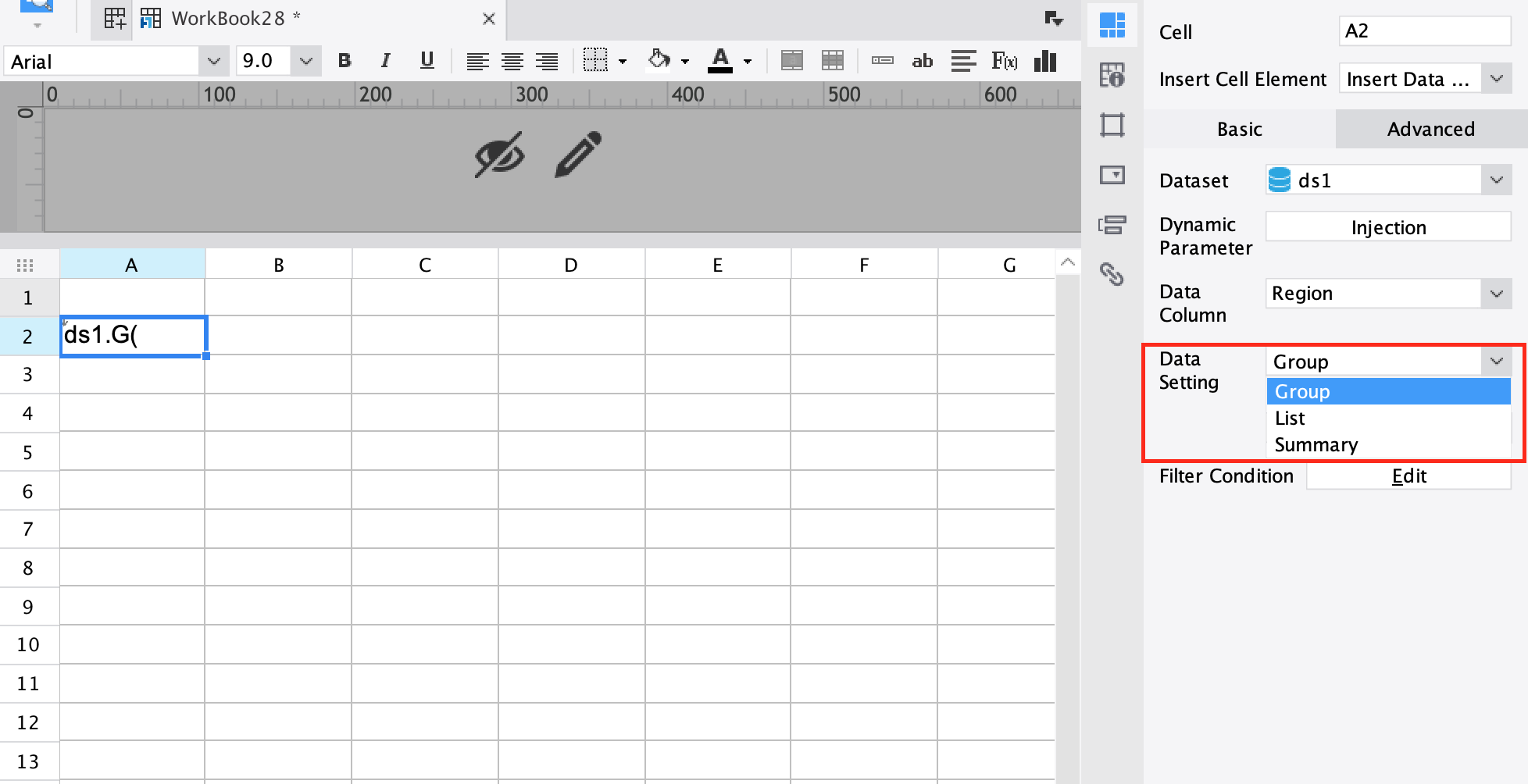Click the Injection button for Dynamic Parameter
This screenshot has width=1528, height=784.
(1387, 226)
